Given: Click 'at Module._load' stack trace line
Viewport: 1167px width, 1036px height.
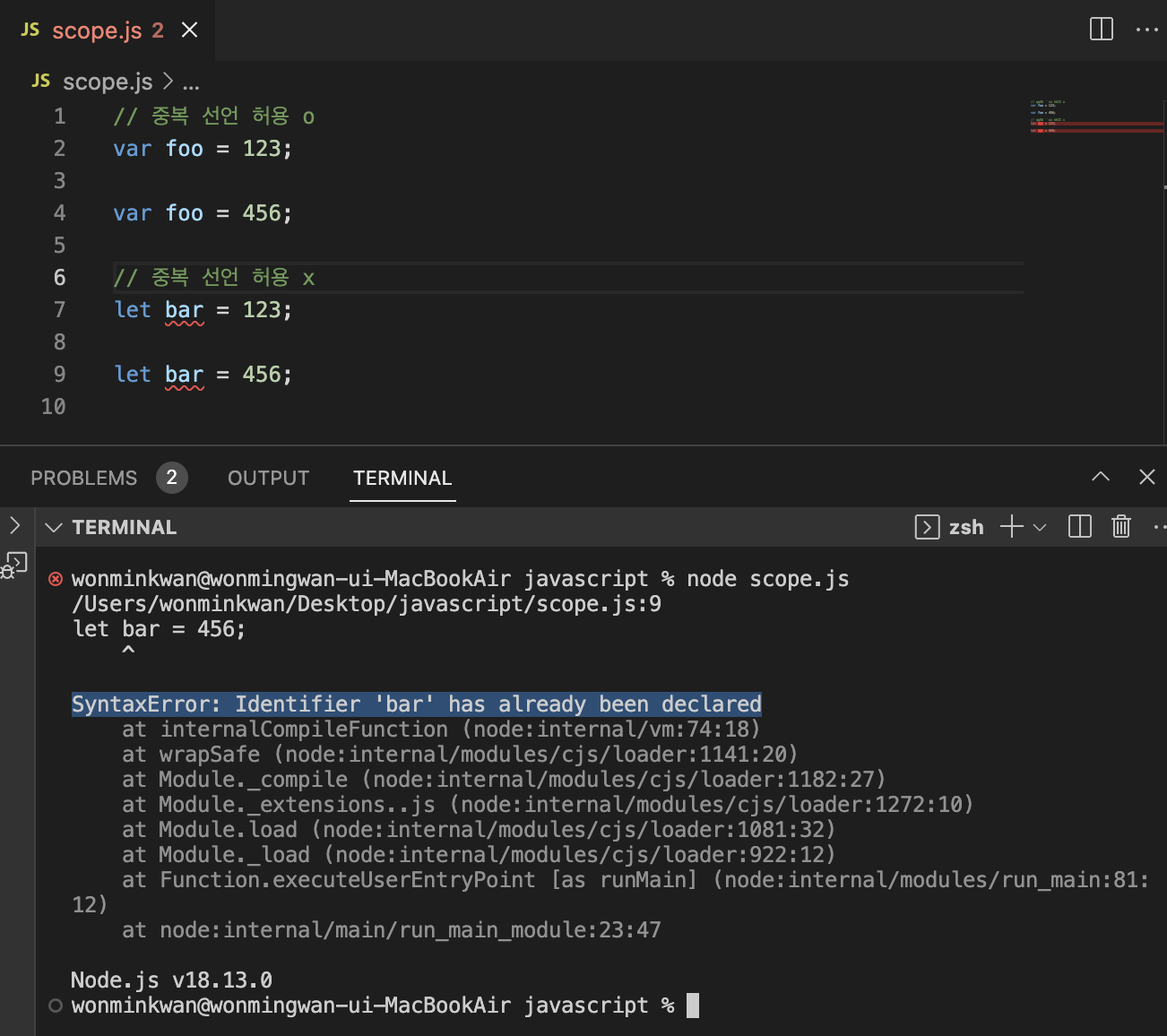Looking at the screenshot, I should coord(479,855).
